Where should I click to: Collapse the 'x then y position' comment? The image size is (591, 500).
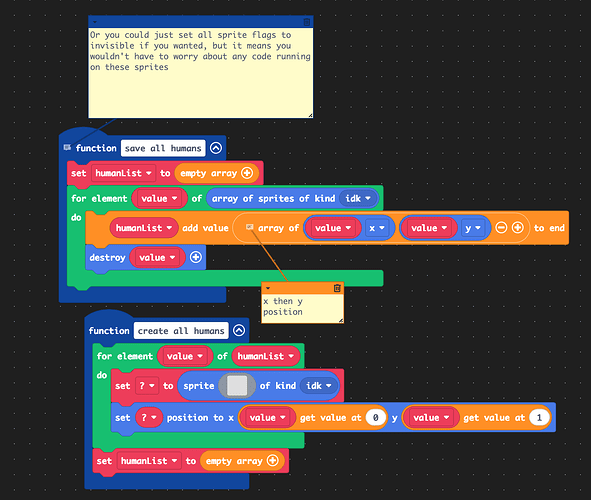(x=268, y=288)
